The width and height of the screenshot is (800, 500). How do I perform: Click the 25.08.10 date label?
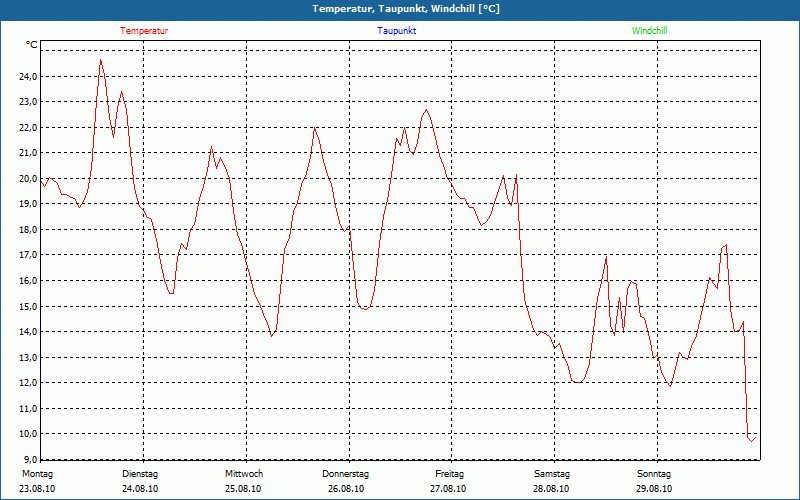point(243,489)
